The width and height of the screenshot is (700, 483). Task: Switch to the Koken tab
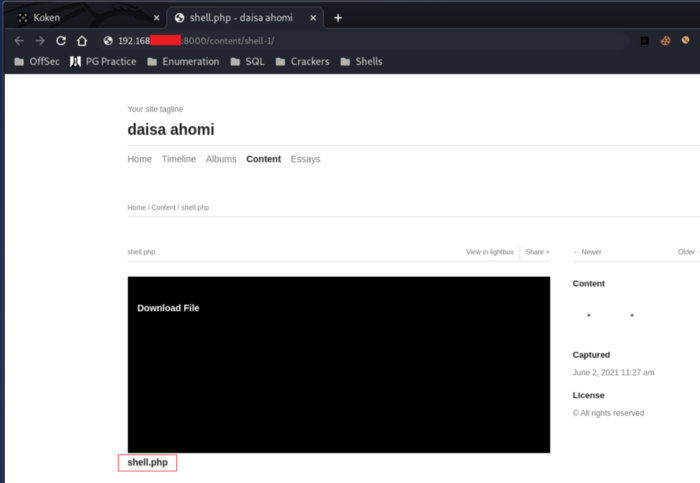click(80, 17)
